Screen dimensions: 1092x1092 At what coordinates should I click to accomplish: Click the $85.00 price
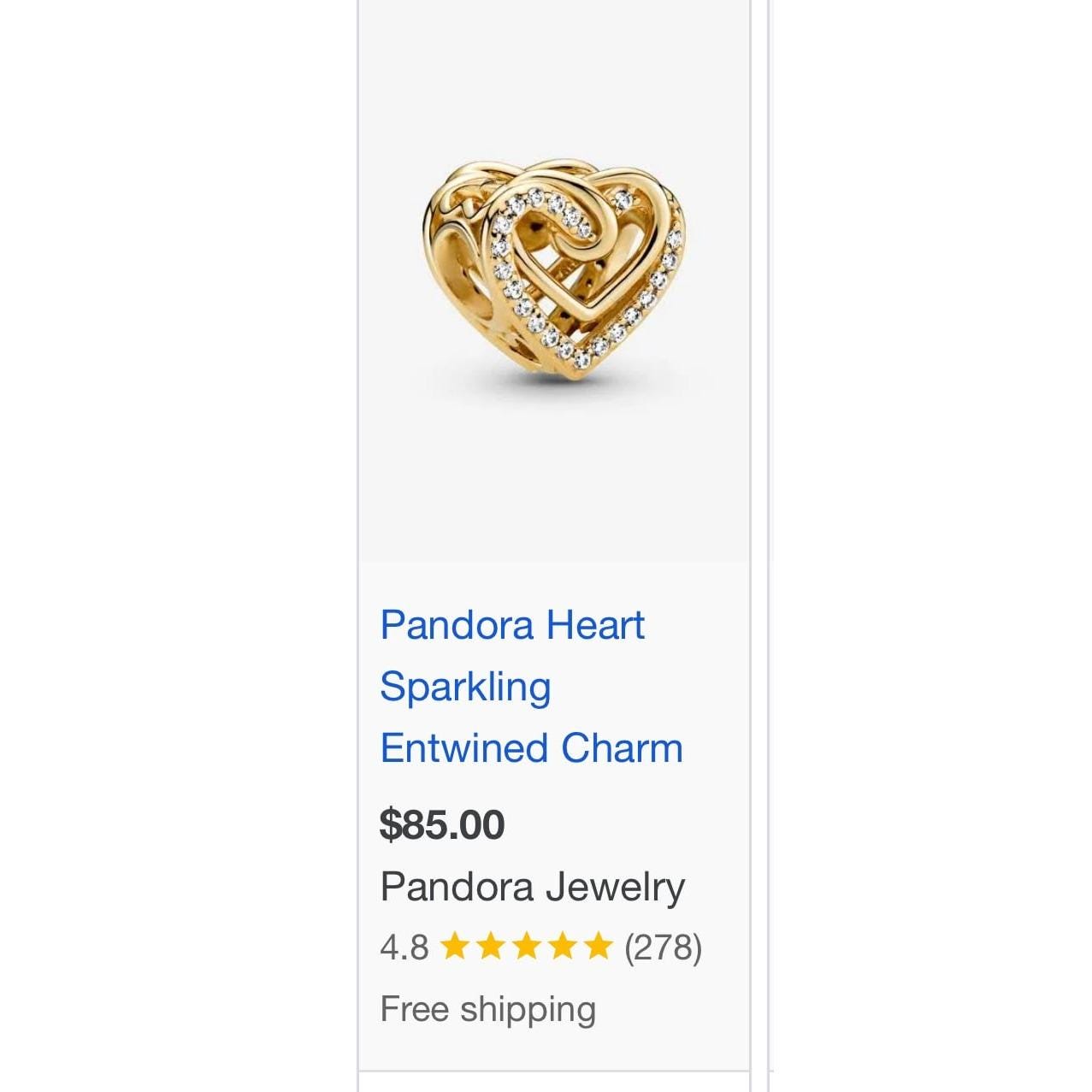[442, 824]
